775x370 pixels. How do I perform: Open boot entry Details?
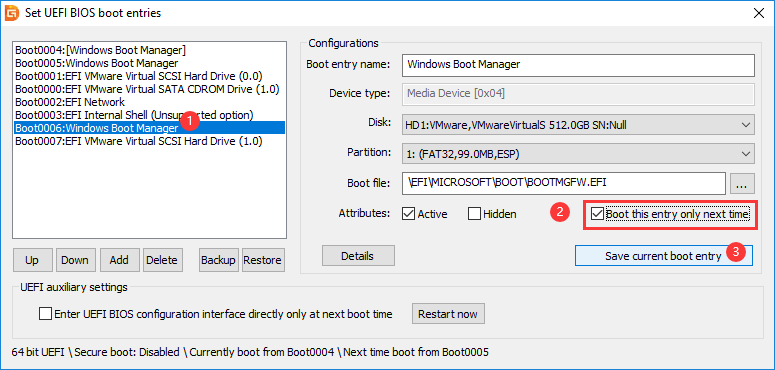coord(358,256)
